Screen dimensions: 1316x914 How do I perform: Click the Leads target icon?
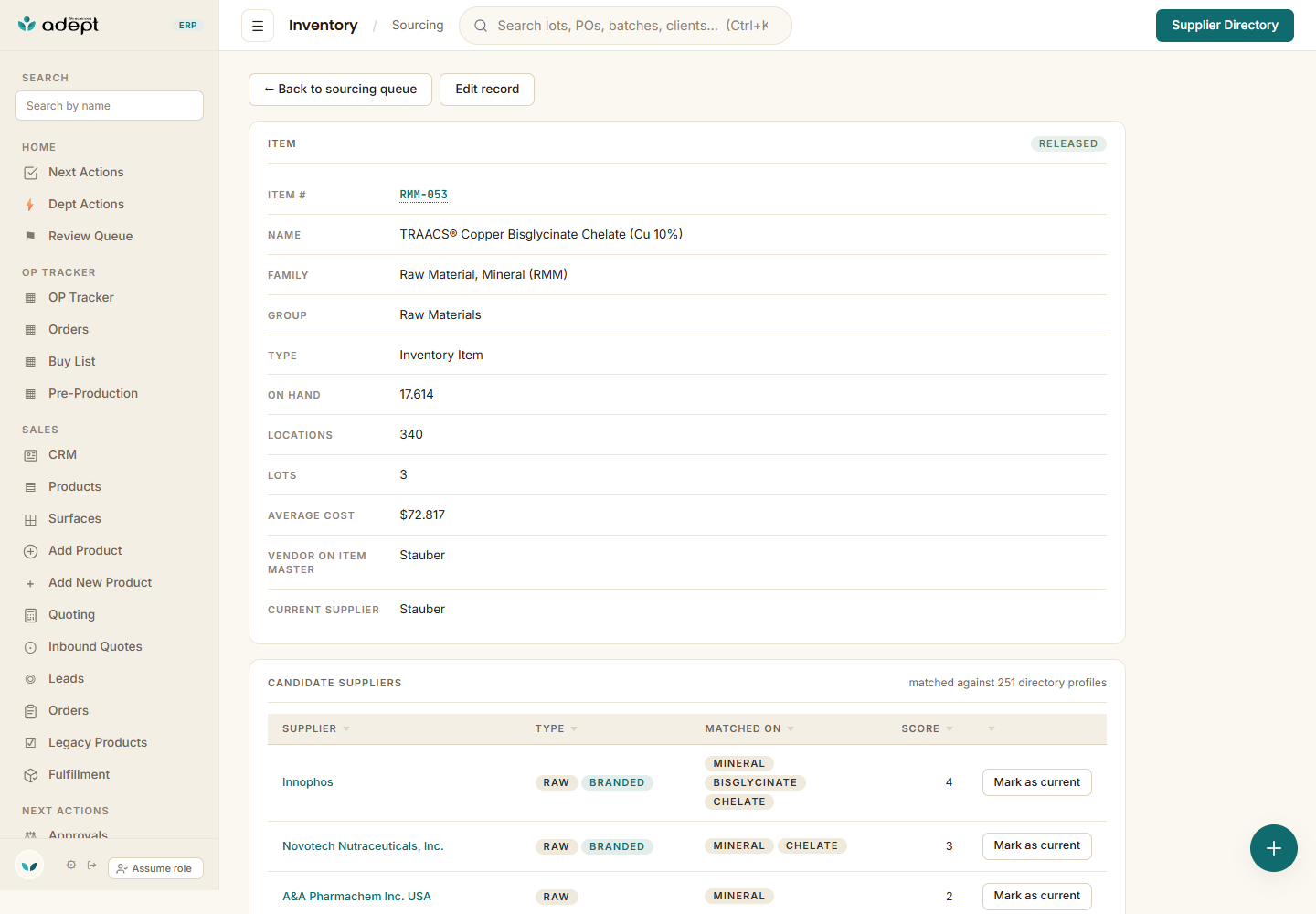coord(30,679)
